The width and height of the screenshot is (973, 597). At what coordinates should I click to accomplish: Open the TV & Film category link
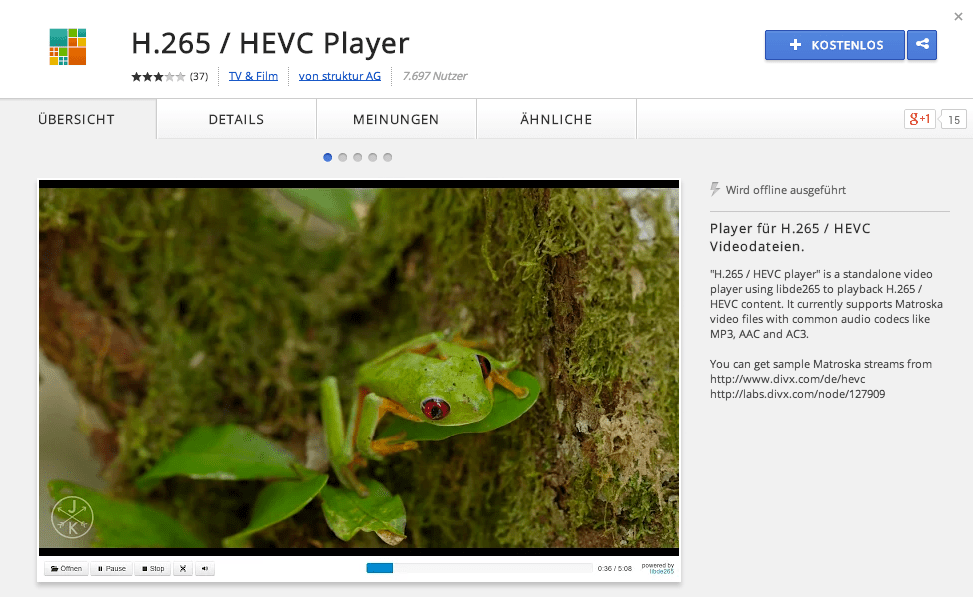[253, 76]
